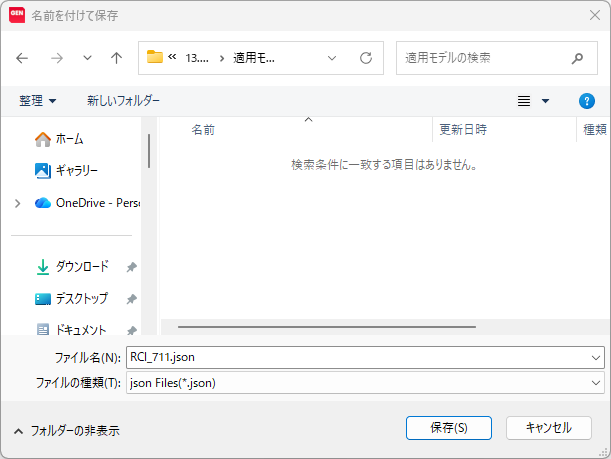Image resolution: width=611 pixels, height=459 pixels.
Task: Create a folder with 新しいフォルダー
Action: [123, 101]
